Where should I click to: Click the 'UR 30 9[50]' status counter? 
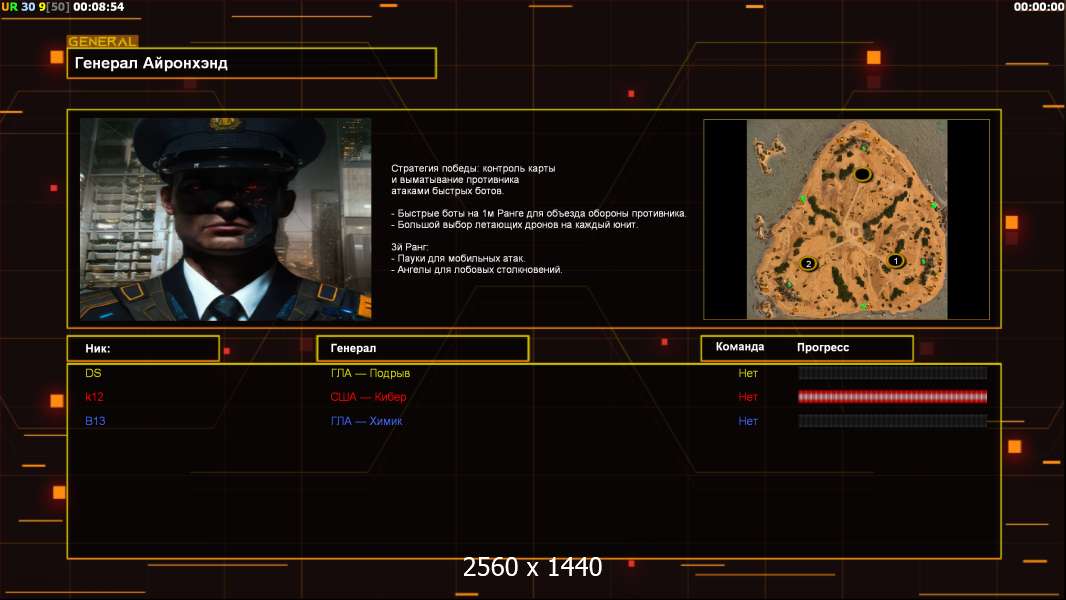pos(35,7)
